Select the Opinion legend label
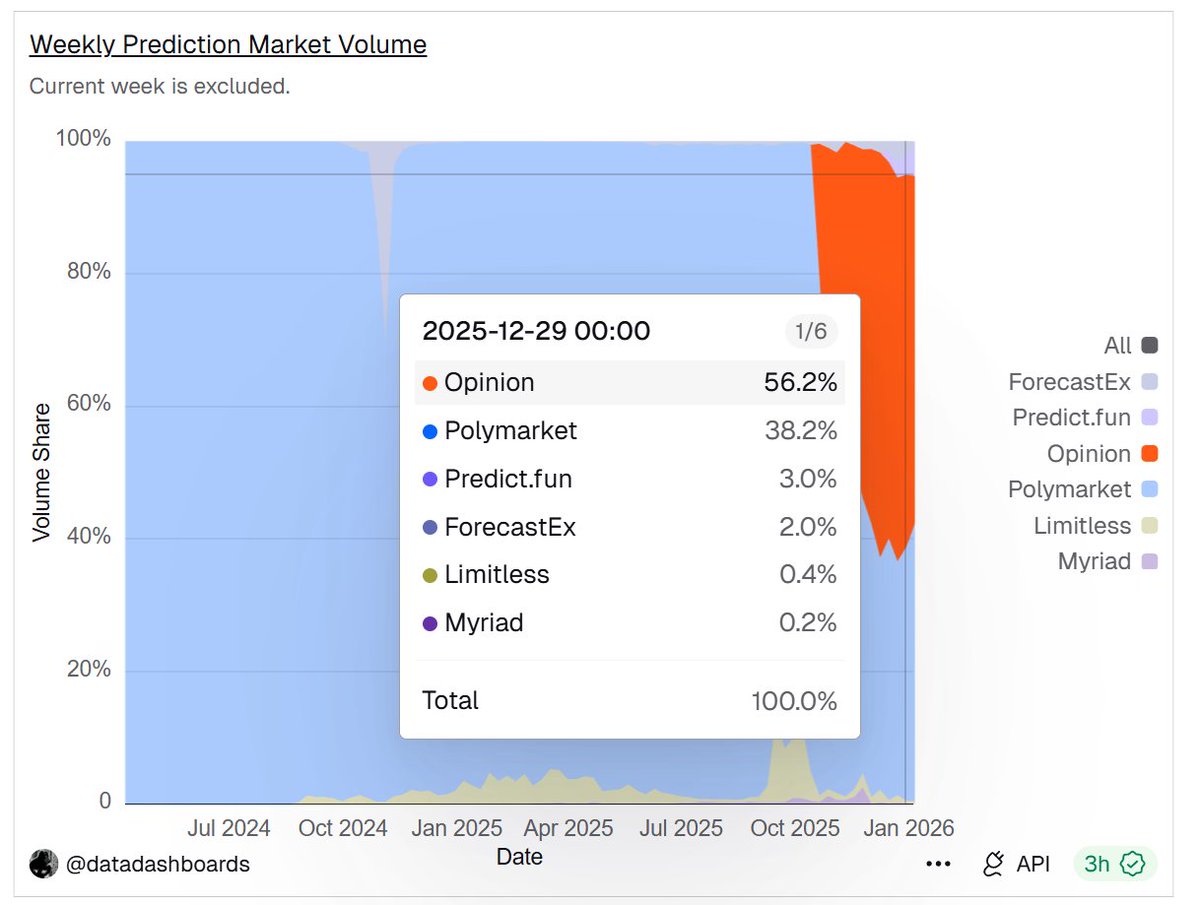The height and width of the screenshot is (905, 1200). point(1089,454)
